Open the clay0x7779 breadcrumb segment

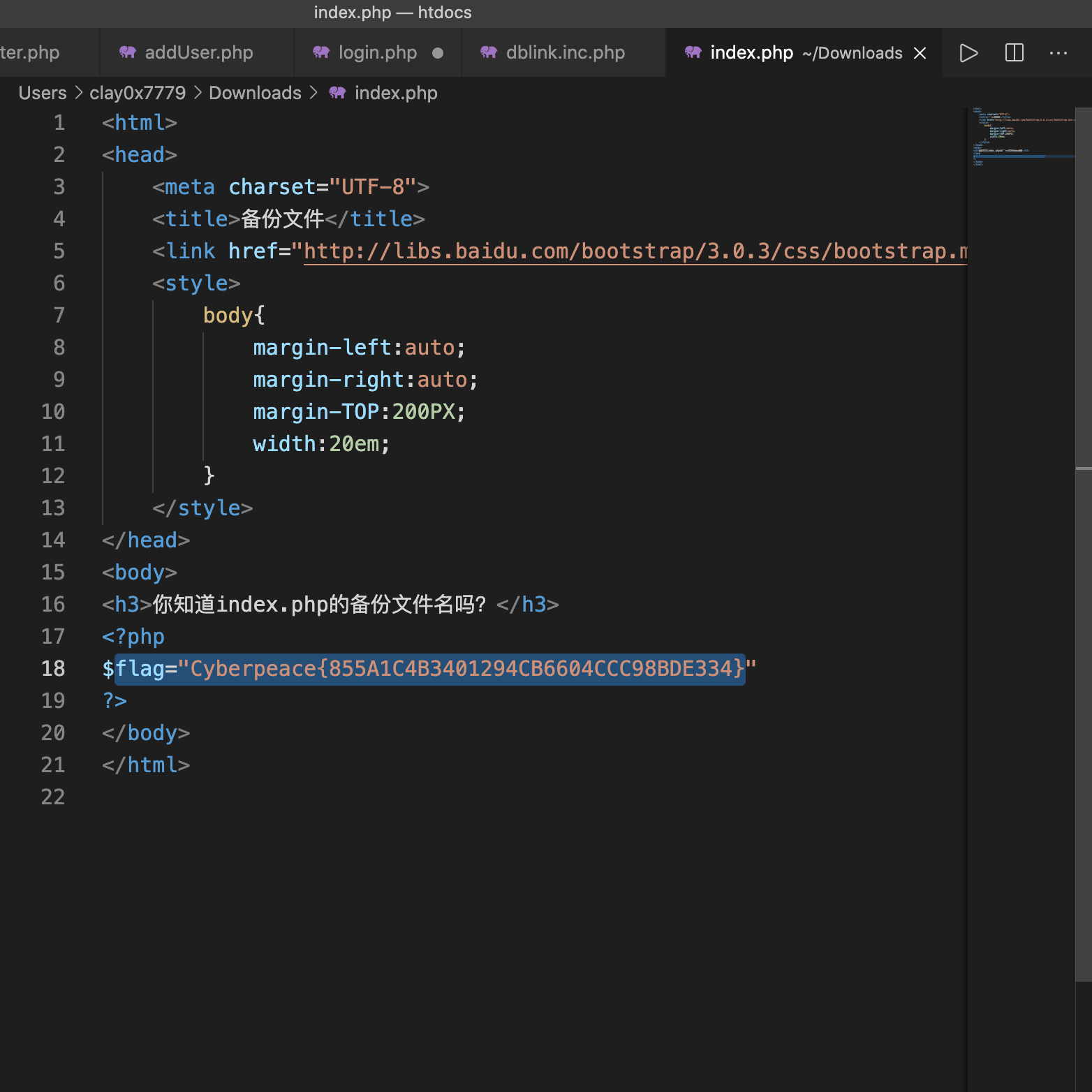click(138, 93)
